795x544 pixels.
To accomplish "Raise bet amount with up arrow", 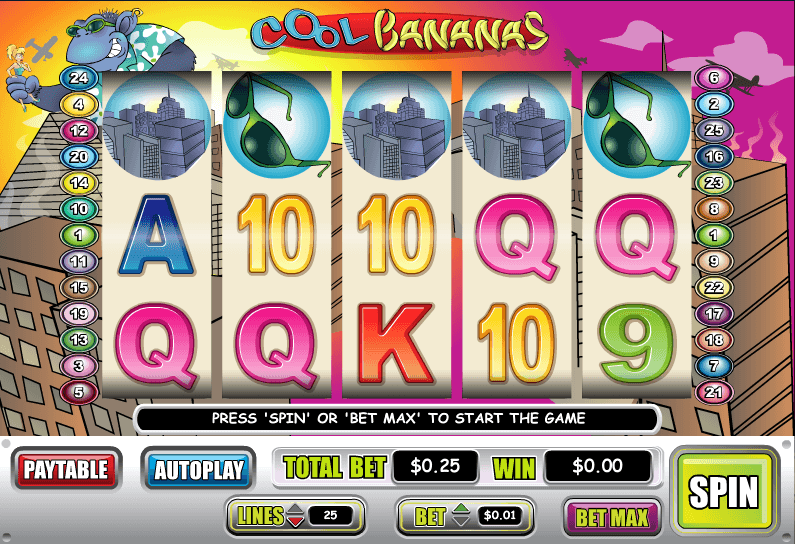I will [461, 508].
